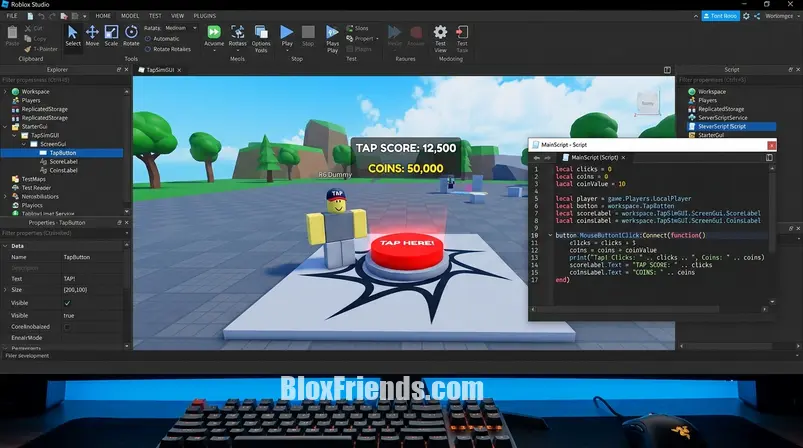Viewport: 803px width, 448px height.
Task: Click the split icon in MainScript editor
Action: [x=769, y=158]
